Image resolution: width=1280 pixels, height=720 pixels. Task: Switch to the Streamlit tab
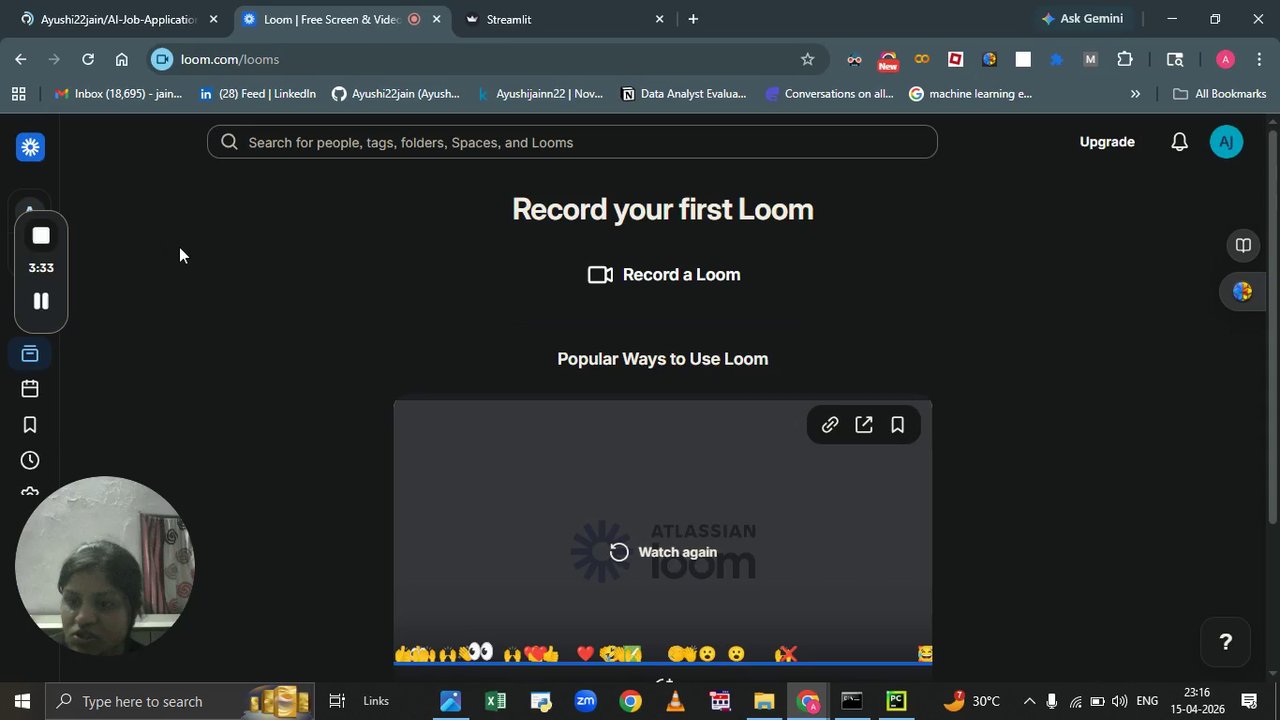click(565, 19)
